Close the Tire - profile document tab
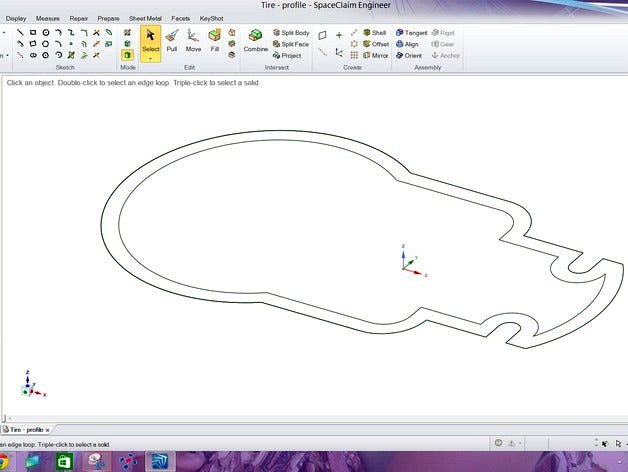 point(48,429)
